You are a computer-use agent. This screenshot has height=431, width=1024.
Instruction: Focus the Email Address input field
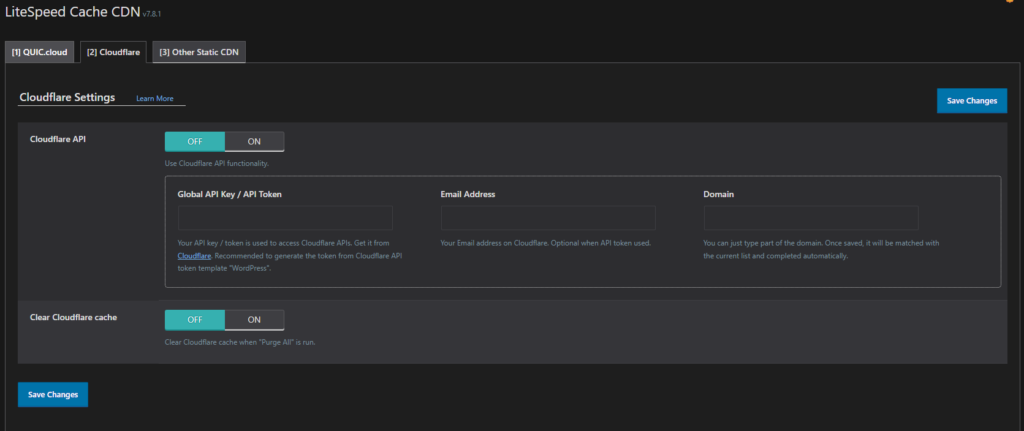548,217
